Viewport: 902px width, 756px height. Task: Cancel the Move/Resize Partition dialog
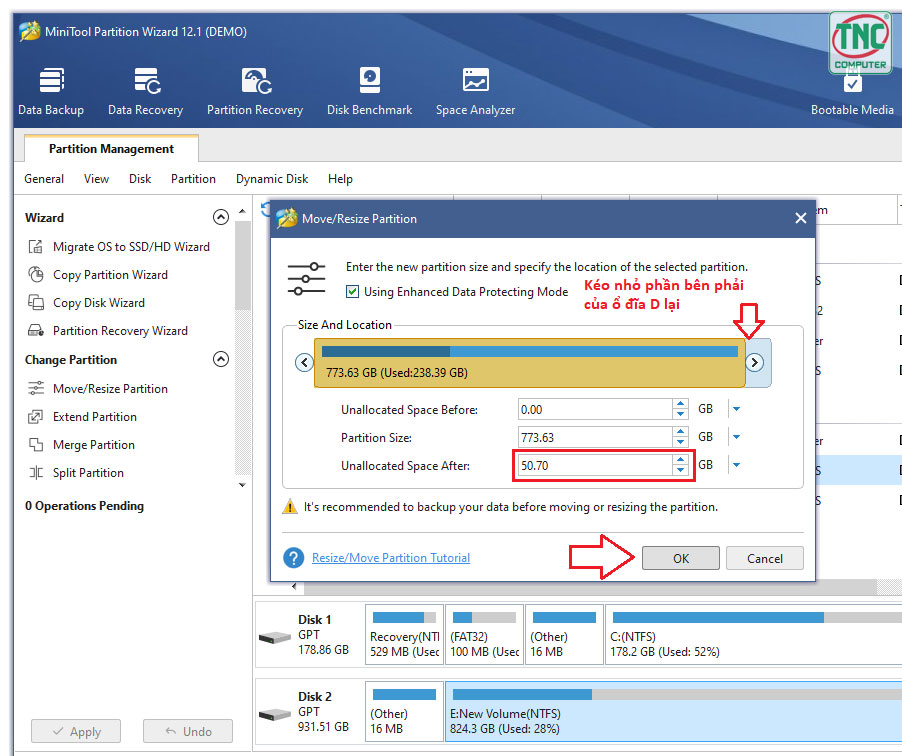click(x=765, y=558)
